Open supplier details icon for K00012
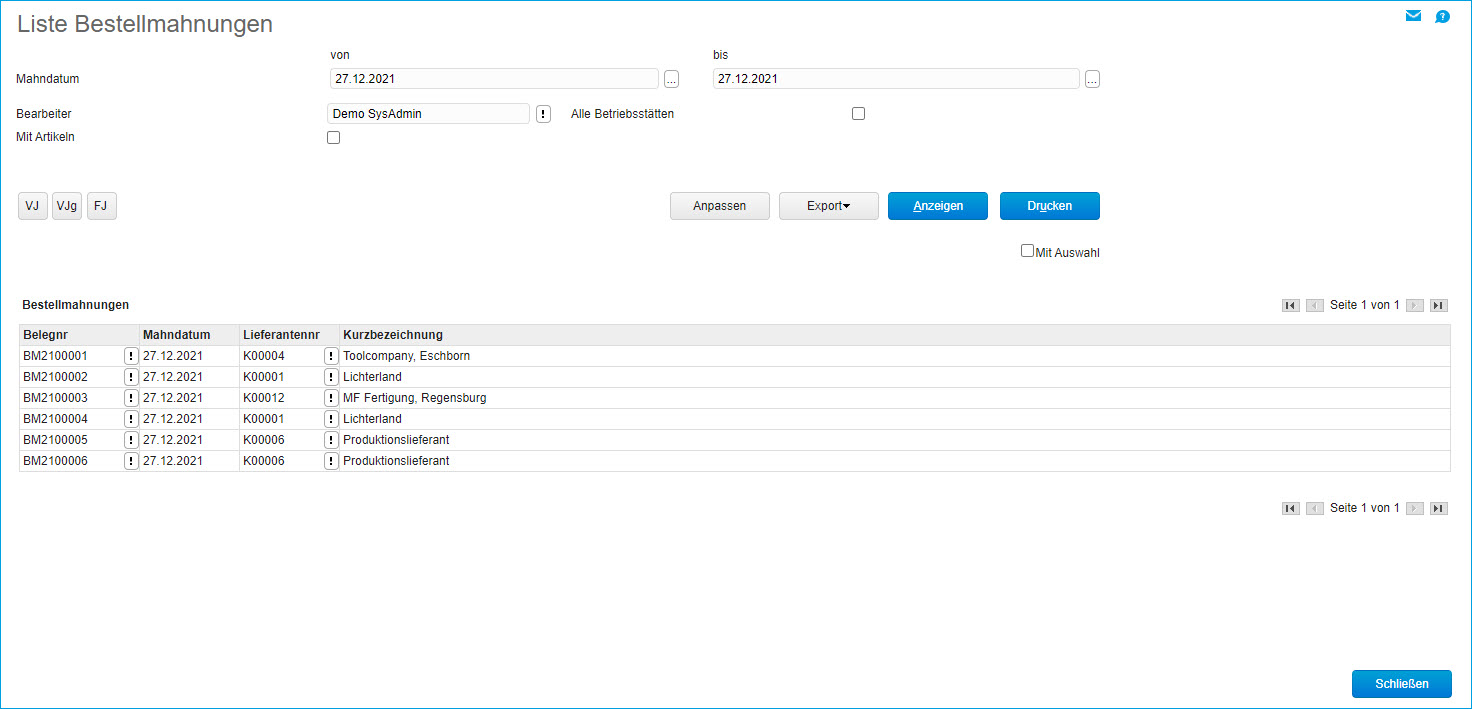The width and height of the screenshot is (1472, 709). click(x=330, y=398)
